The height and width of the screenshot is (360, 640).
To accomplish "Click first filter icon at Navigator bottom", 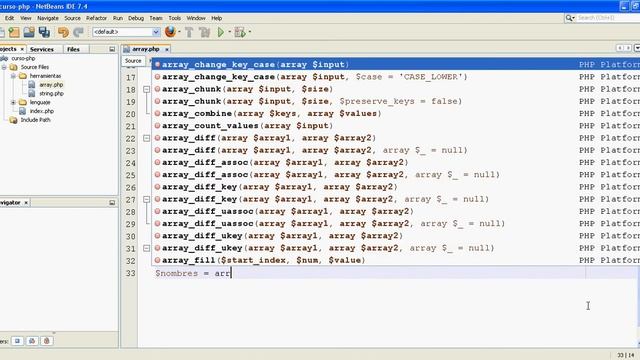I will pos(17,341).
